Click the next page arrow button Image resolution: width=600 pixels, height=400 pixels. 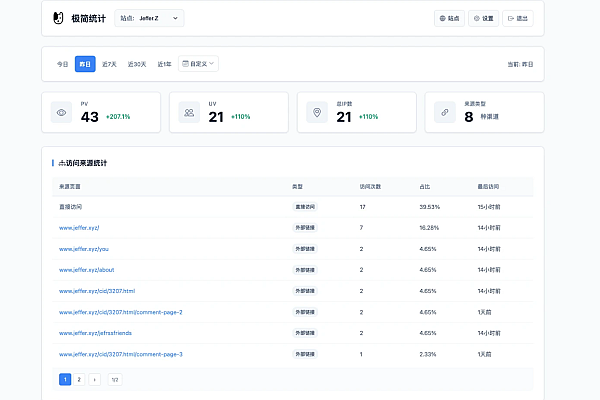(95, 379)
